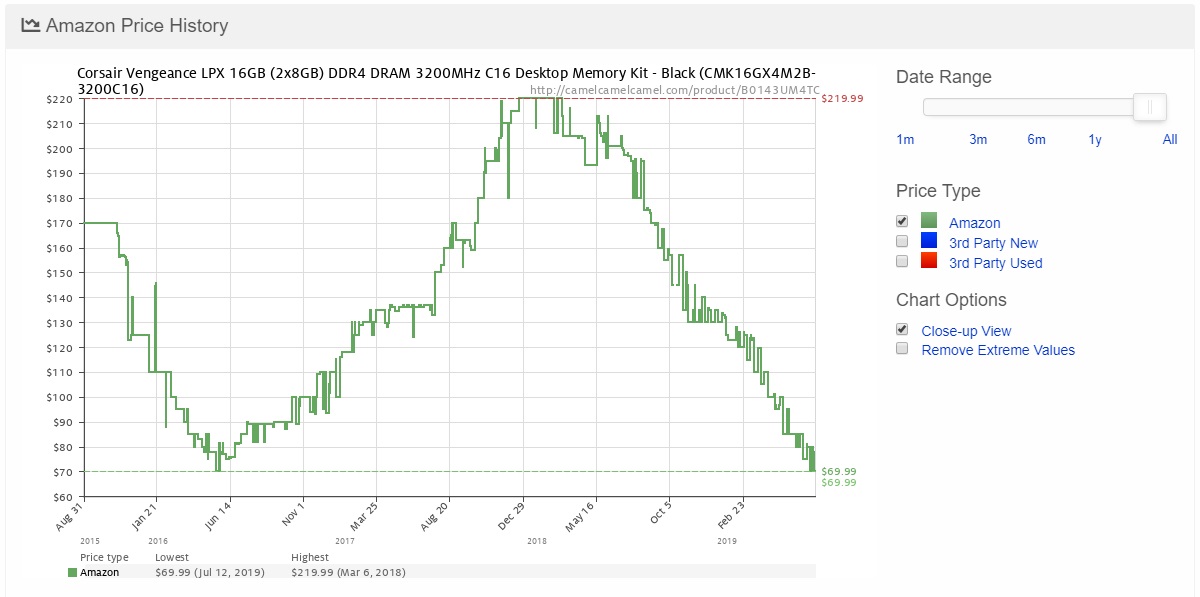Click the $219.99 highest price label
Viewport: 1200px width, 597px height.
842,99
